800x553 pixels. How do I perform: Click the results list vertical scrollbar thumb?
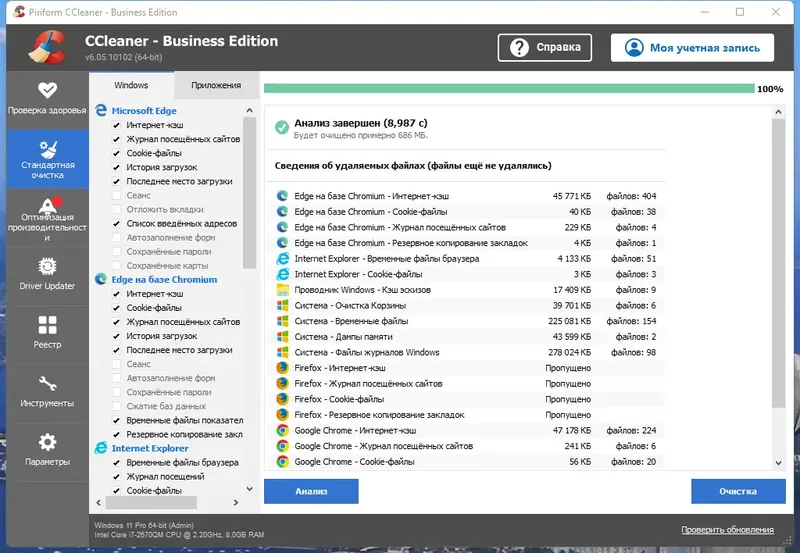click(778, 263)
